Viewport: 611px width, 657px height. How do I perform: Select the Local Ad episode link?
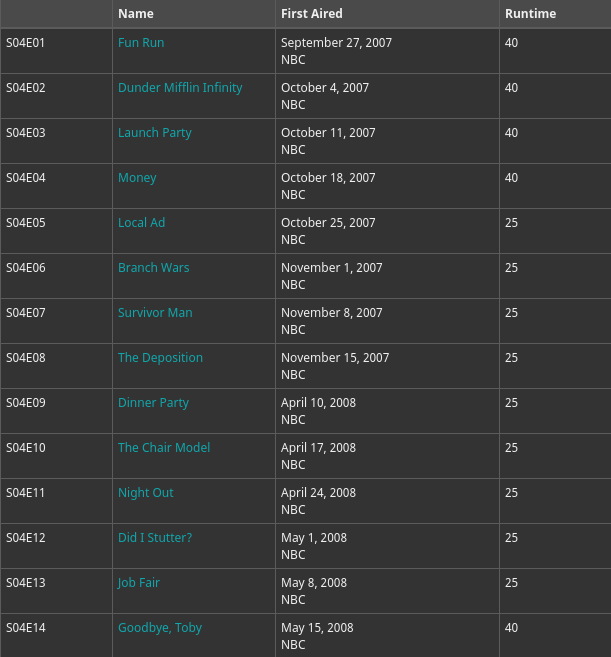(x=141, y=223)
